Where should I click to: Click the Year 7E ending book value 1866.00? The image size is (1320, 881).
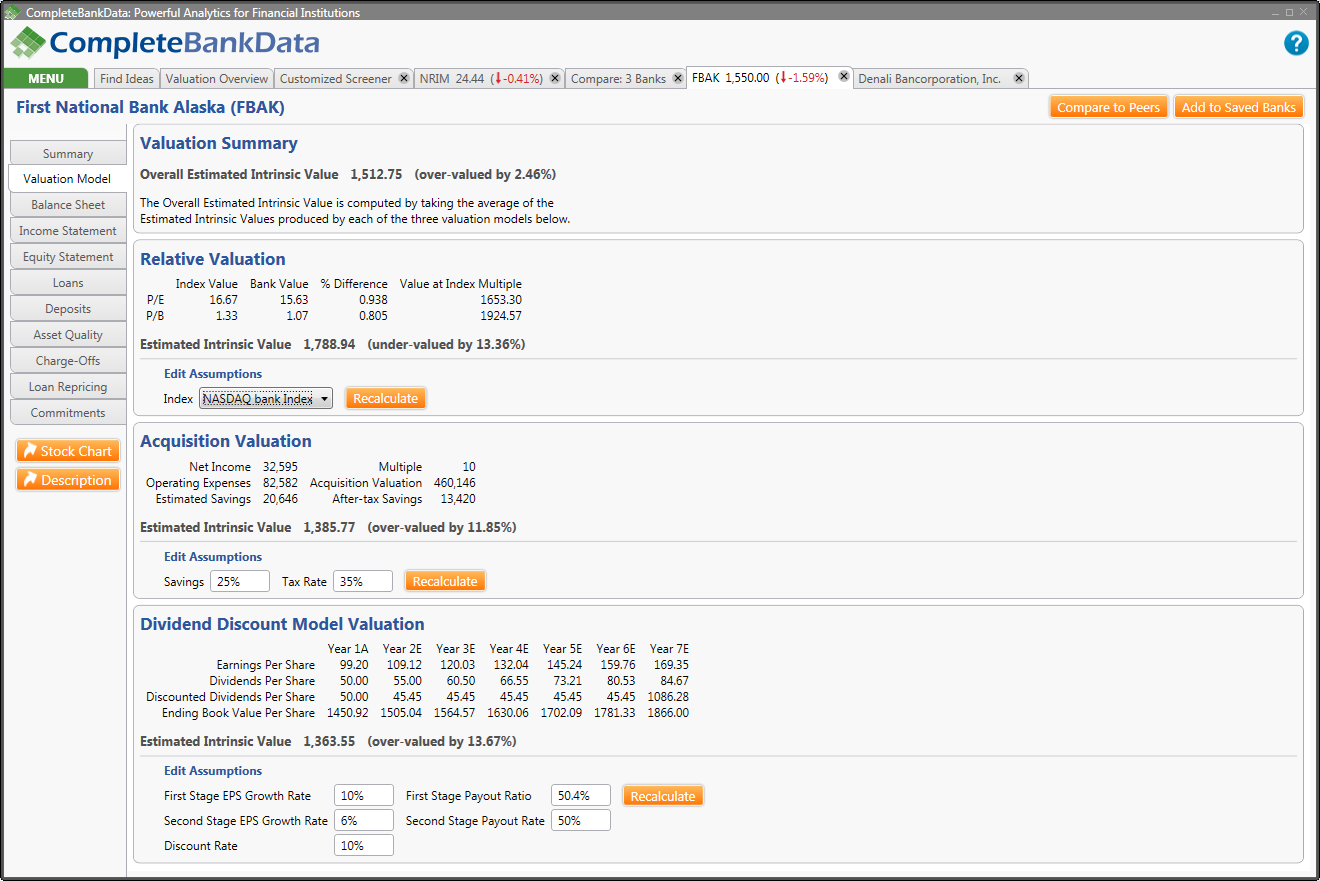[669, 713]
